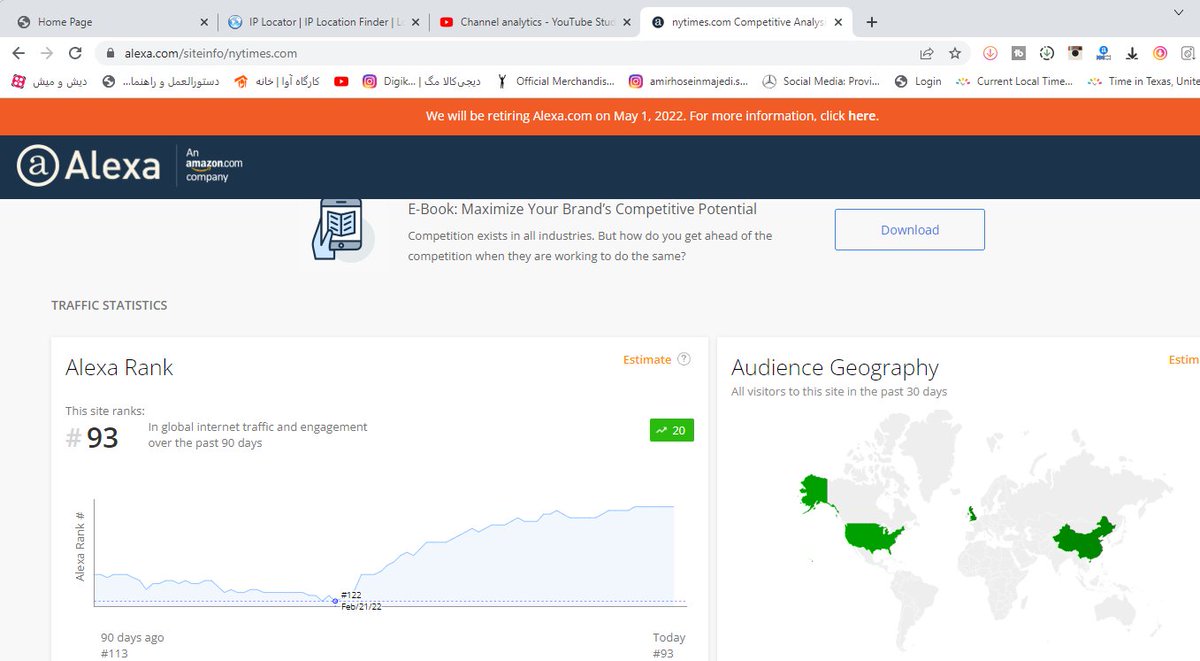
Task: Click Alaska on the audience map
Action: (x=818, y=493)
